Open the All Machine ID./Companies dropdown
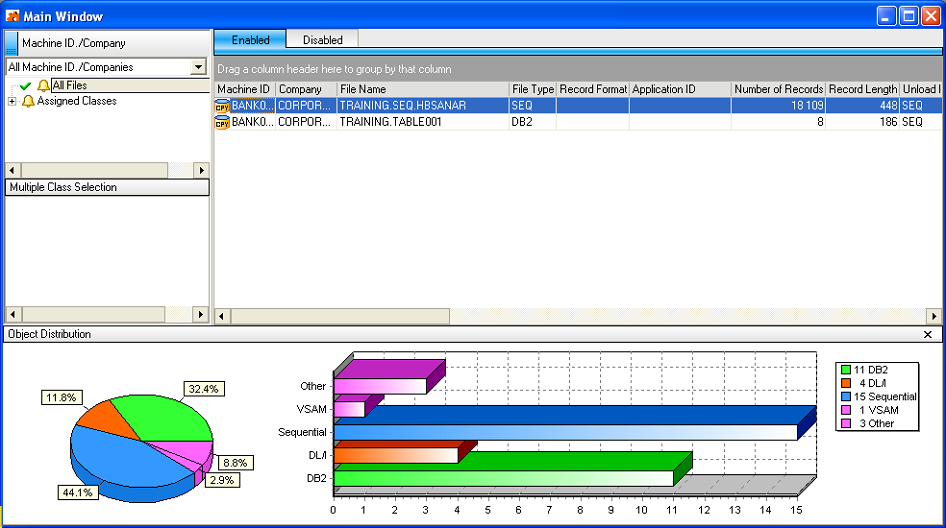946x528 pixels. click(x=198, y=67)
